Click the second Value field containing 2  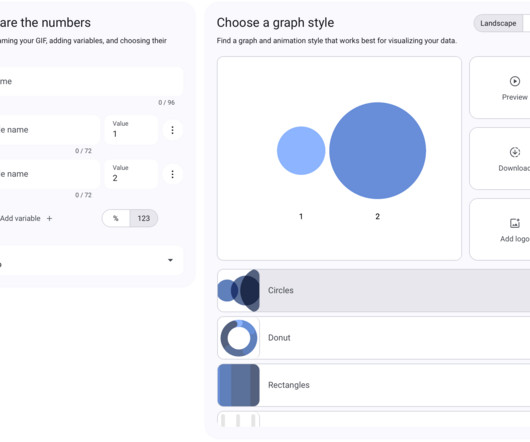pyautogui.click(x=131, y=174)
